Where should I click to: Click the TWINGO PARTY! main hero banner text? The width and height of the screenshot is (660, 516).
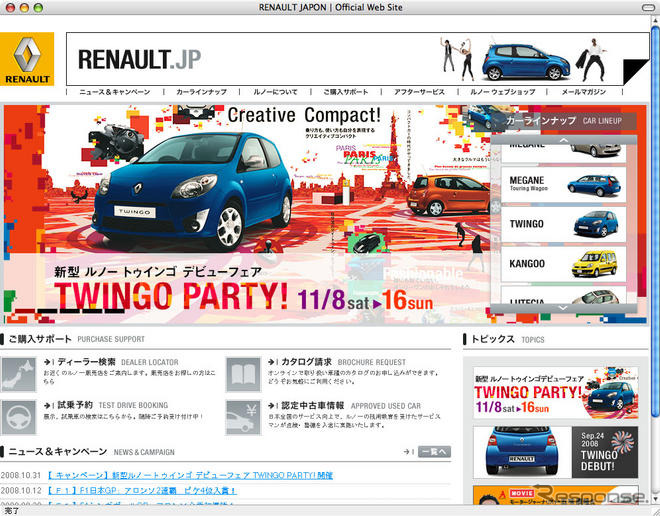tap(171, 296)
